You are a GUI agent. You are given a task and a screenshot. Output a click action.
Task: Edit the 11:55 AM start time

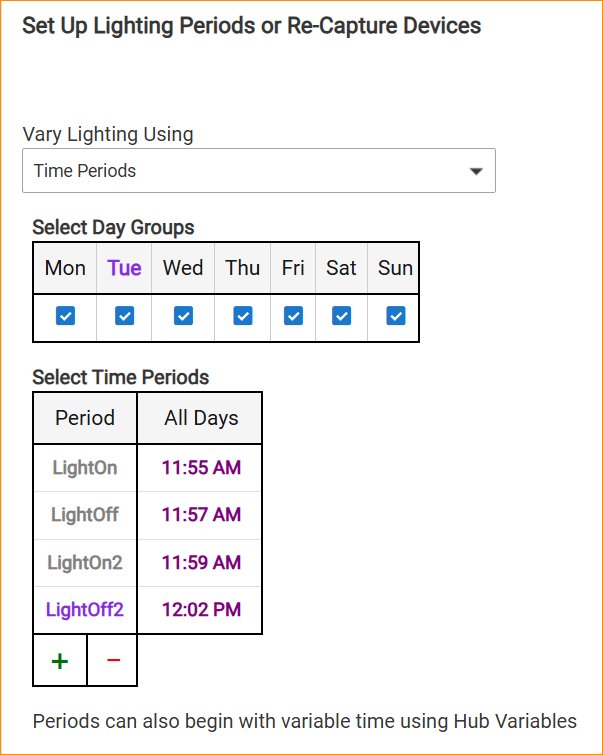201,467
